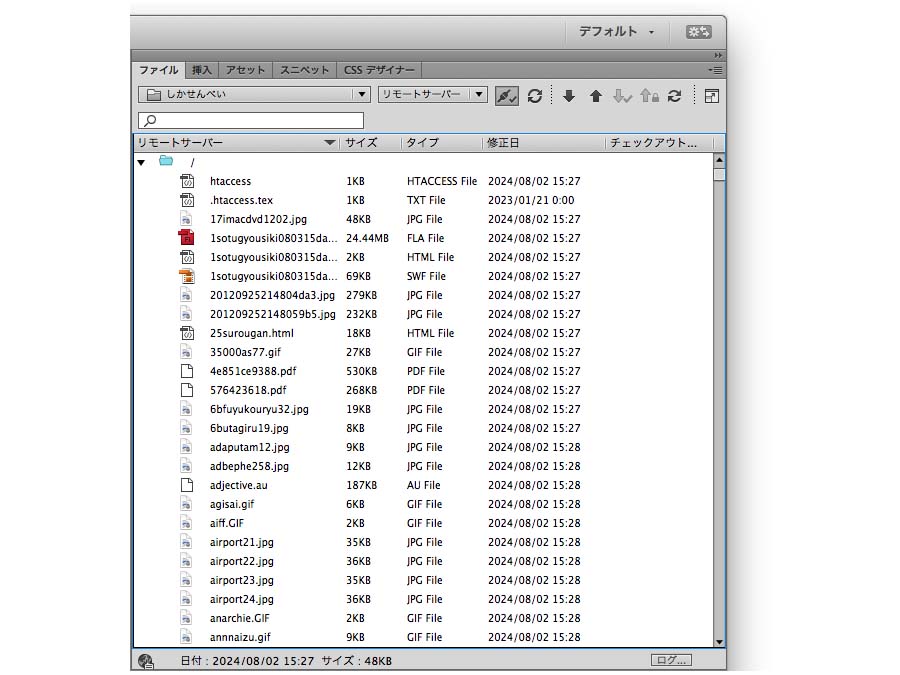This screenshot has height=675, width=900.
Task: Switch to the 挿入 tab
Action: pos(201,70)
